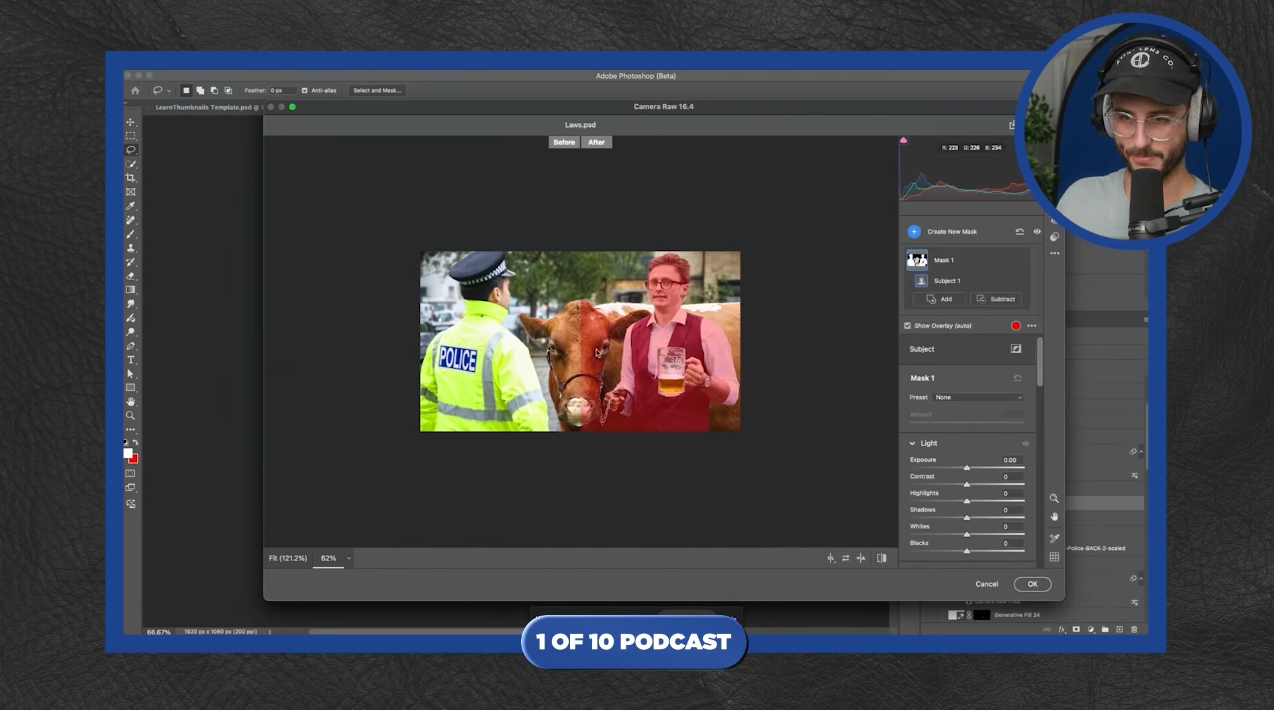Click the Create New Mask plus icon
The height and width of the screenshot is (710, 1274).
tap(913, 232)
